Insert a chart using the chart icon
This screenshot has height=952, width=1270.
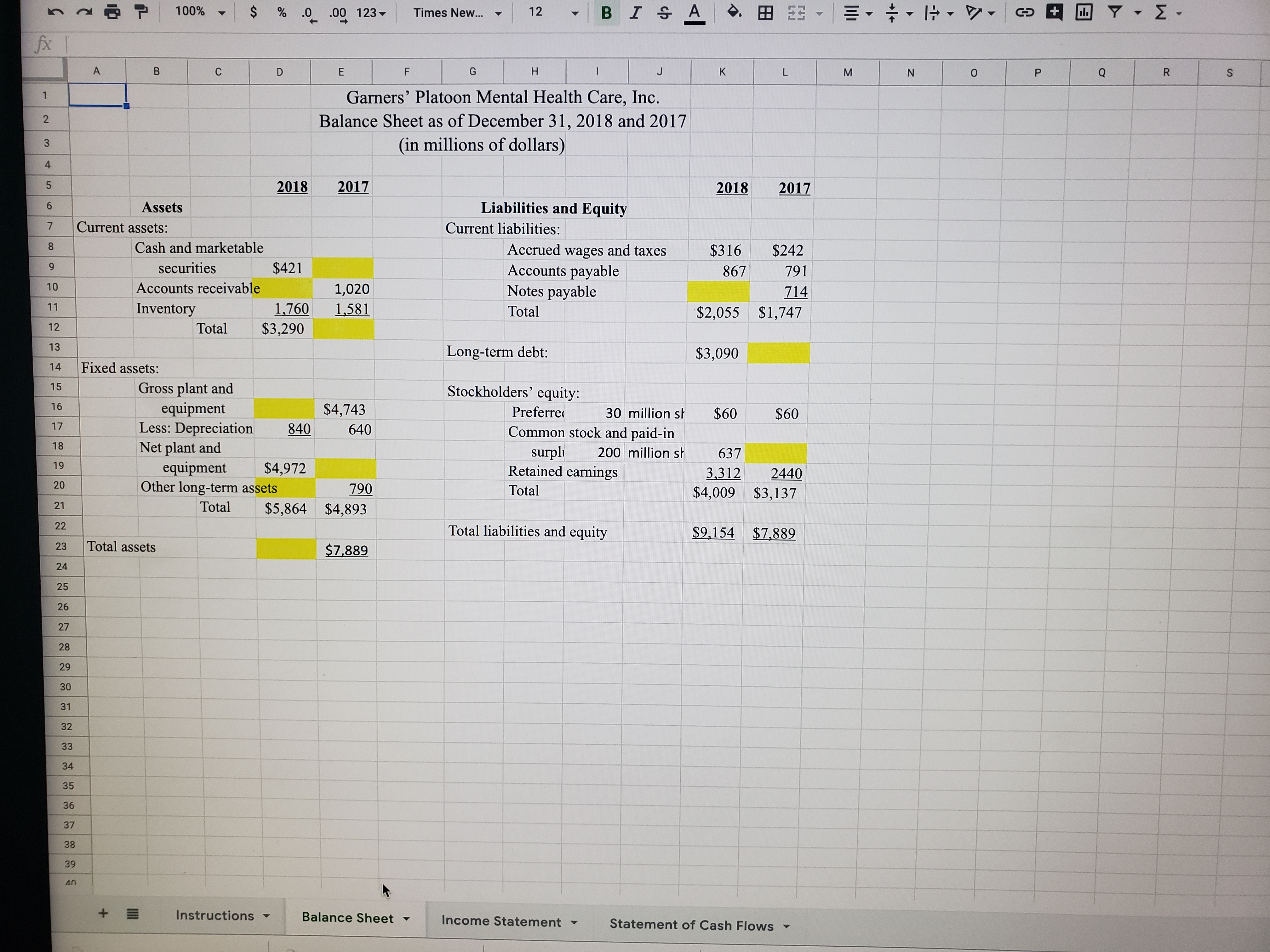pyautogui.click(x=1084, y=12)
